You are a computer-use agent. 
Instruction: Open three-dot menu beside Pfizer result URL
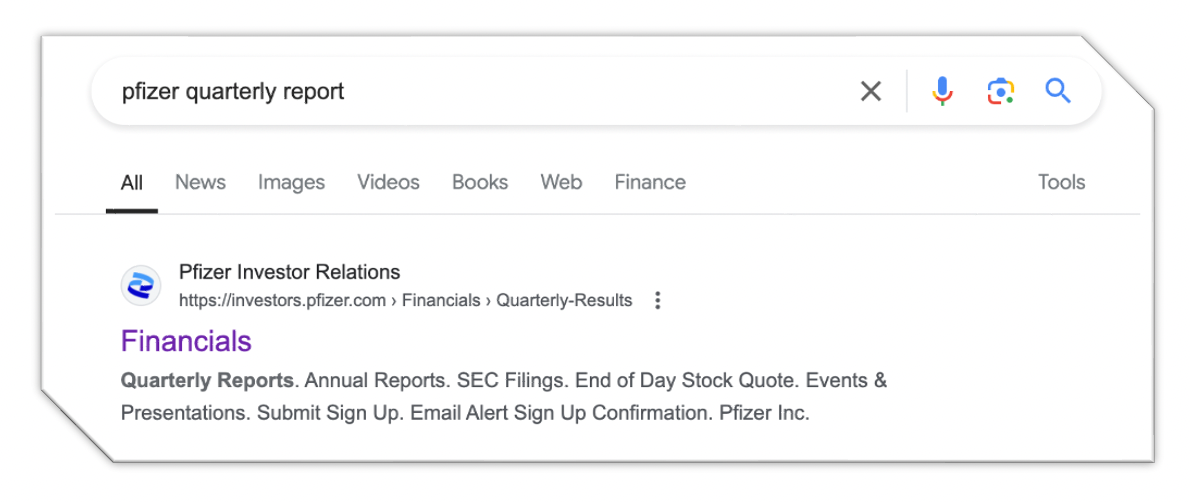tap(657, 300)
